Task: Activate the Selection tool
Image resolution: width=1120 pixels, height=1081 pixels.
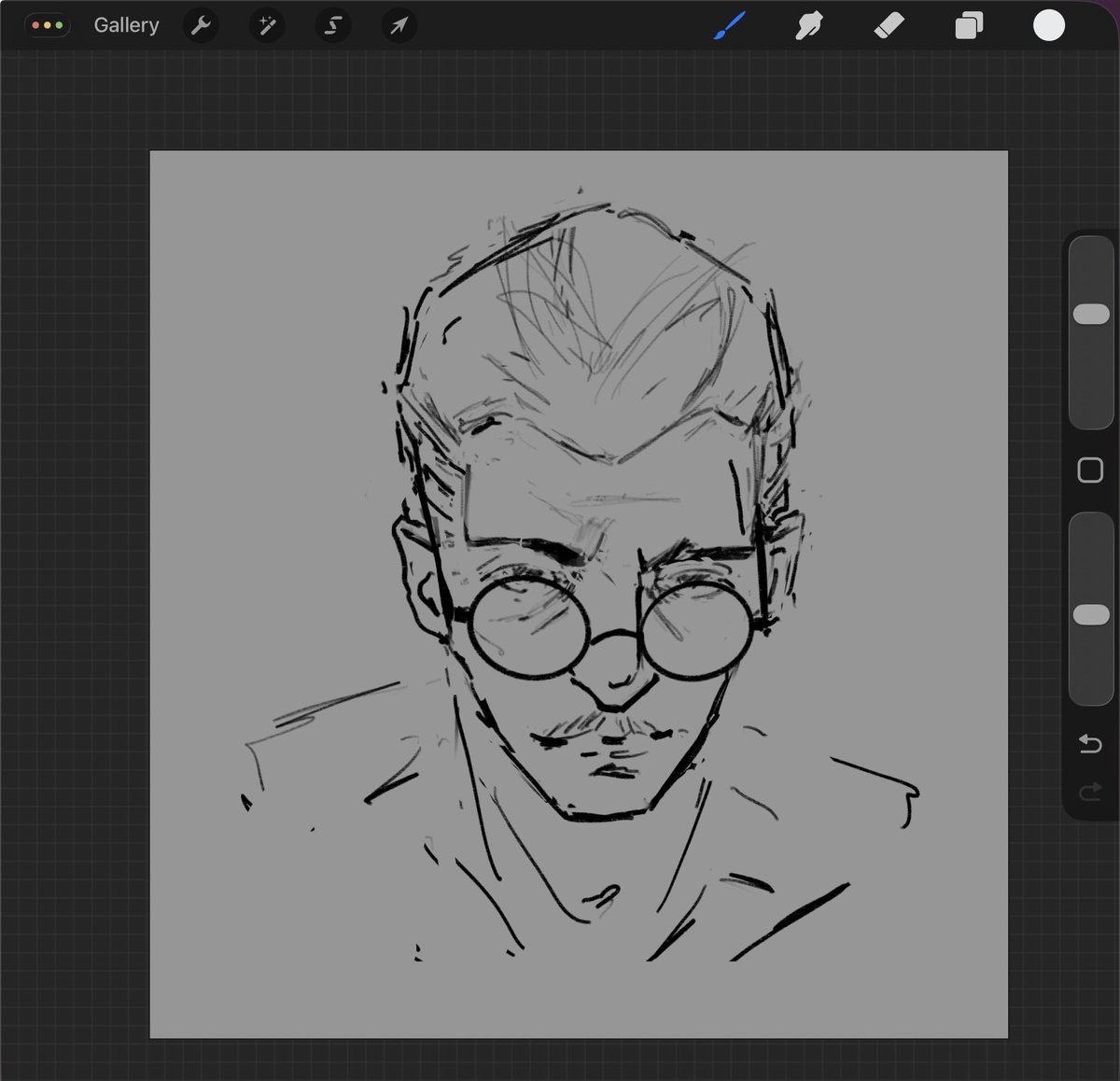Action: point(333,26)
